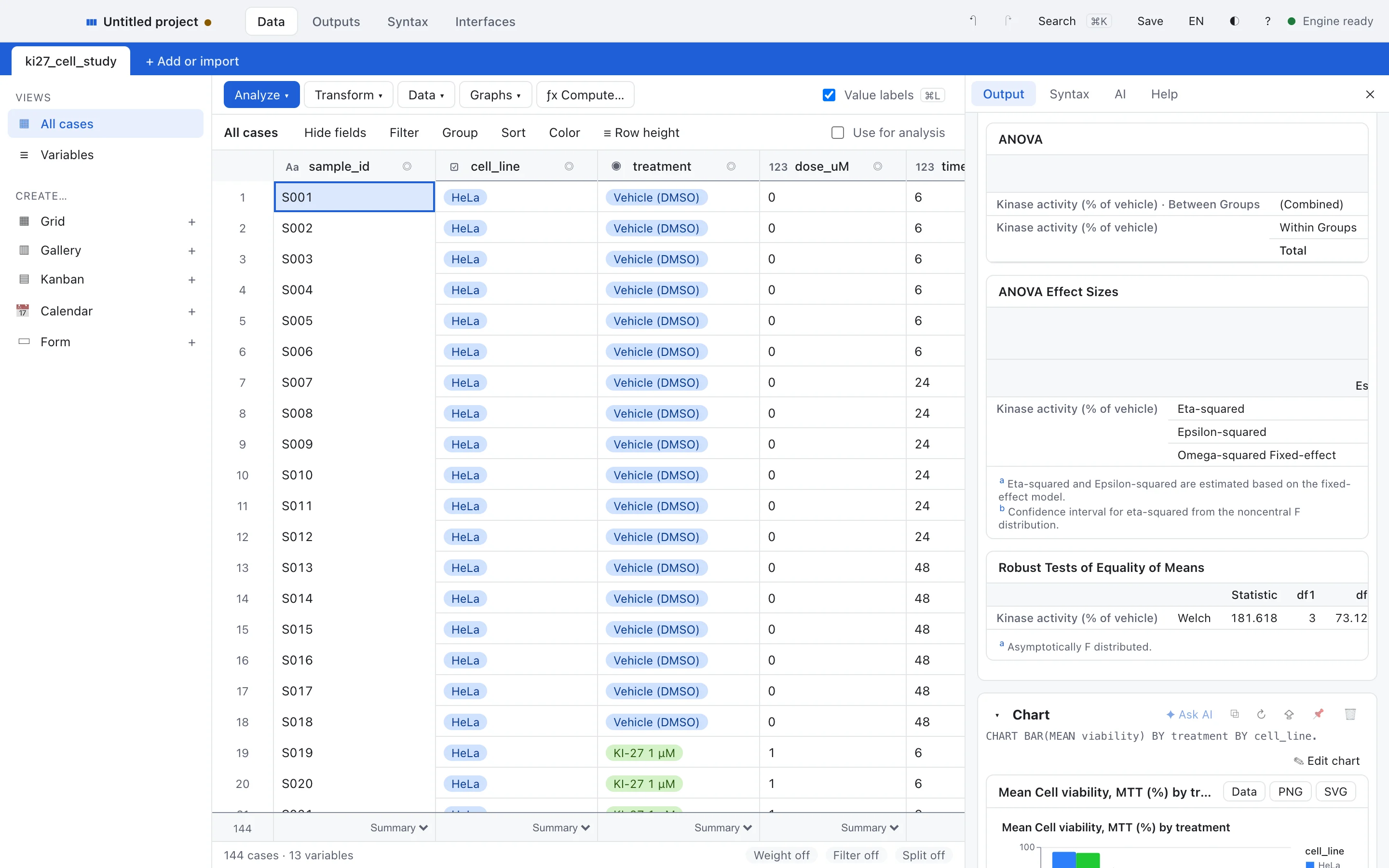This screenshot has height=868, width=1389.
Task: Add a new Gallery view
Action: click(191, 251)
